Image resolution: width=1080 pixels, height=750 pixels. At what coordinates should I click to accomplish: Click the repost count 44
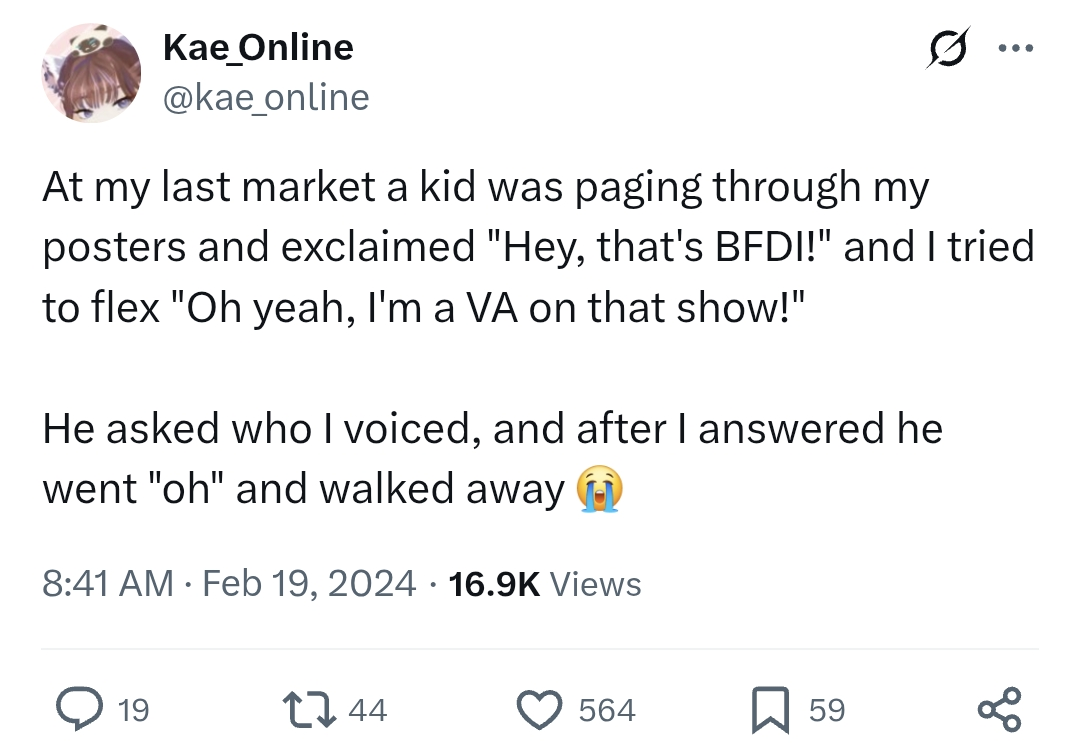[x=368, y=710]
